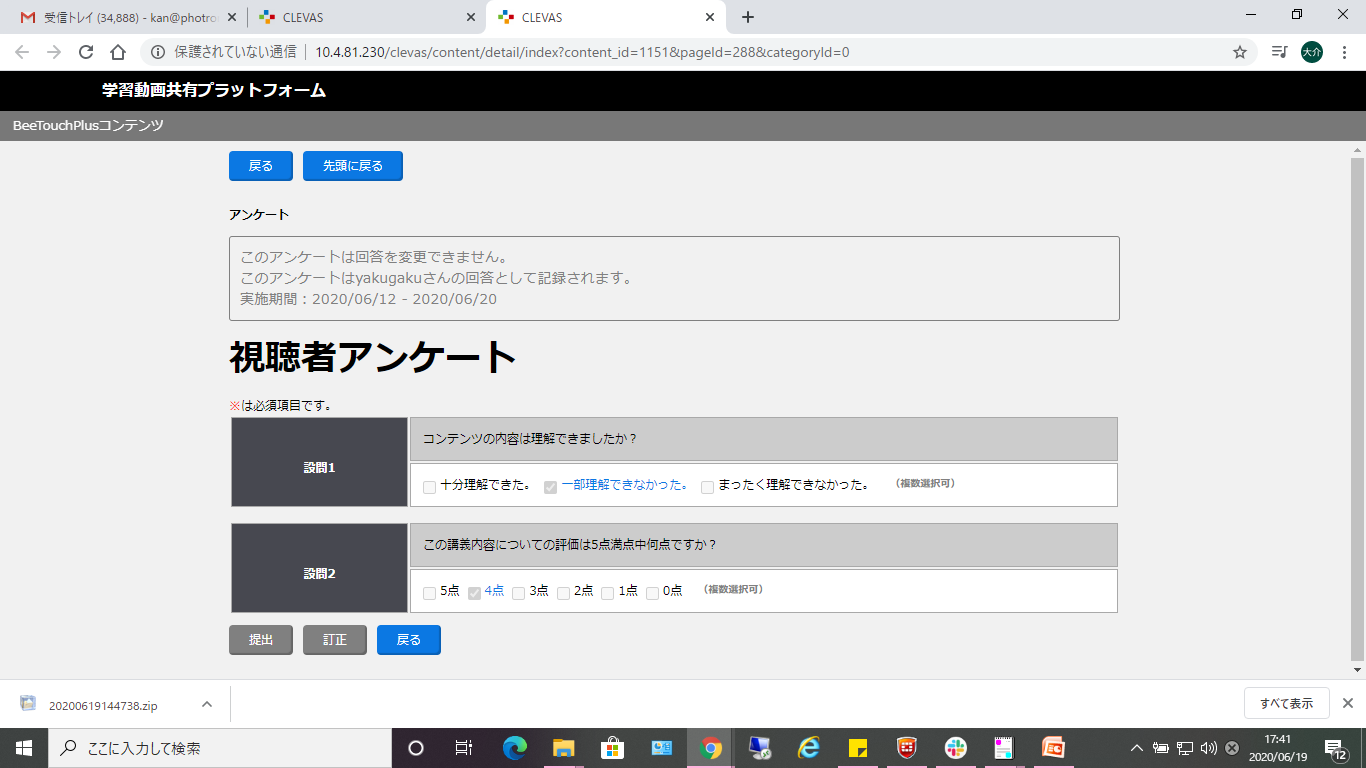This screenshot has width=1366, height=768.
Task: Open the Chrome profile avatar
Action: [1312, 52]
